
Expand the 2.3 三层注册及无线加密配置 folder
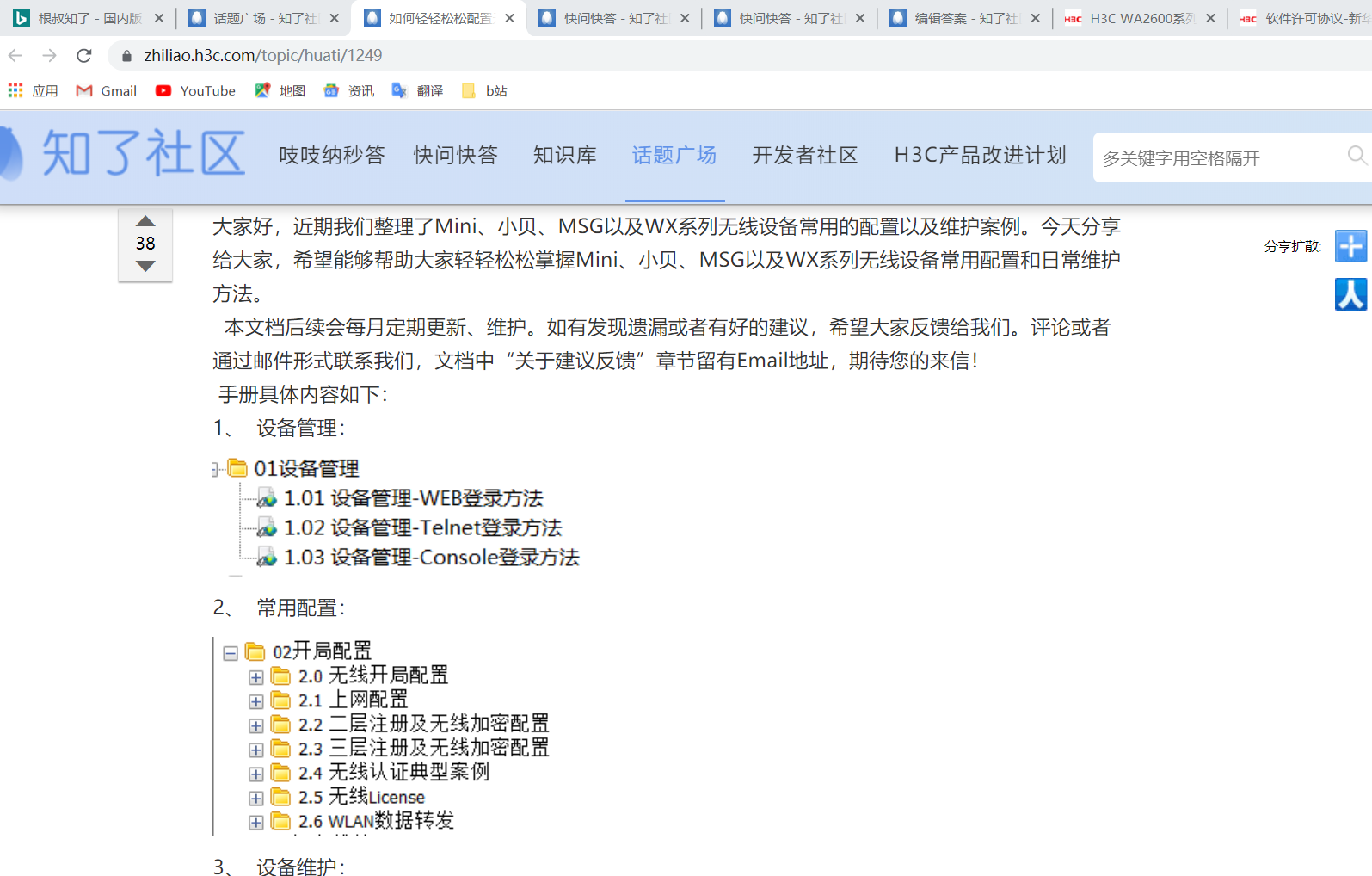[x=256, y=750]
